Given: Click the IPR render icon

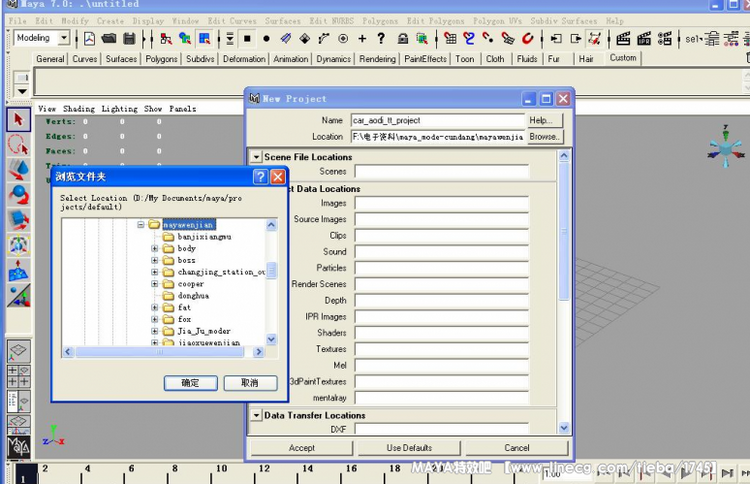Looking at the screenshot, I should pyautogui.click(x=644, y=39).
